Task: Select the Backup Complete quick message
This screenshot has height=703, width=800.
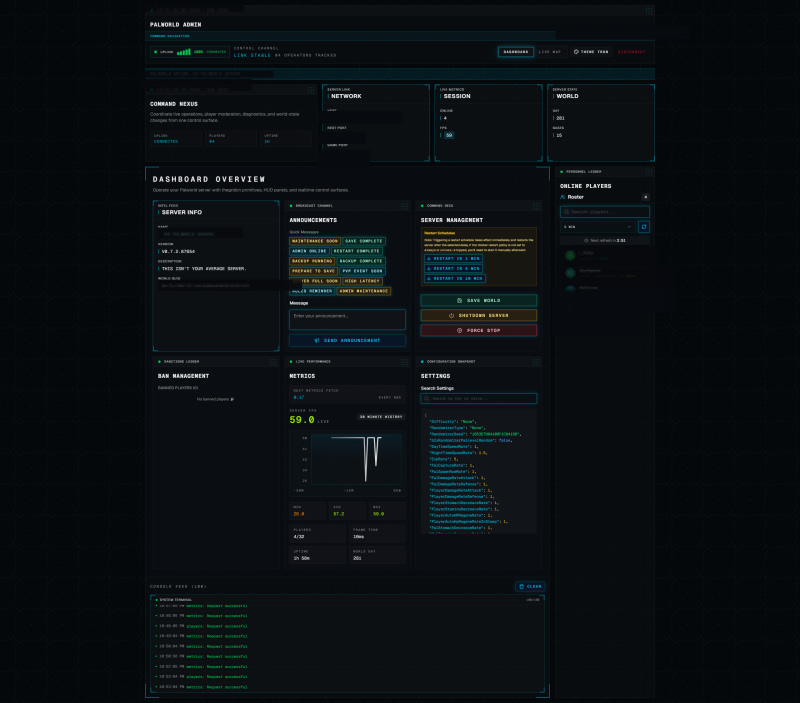Action: click(x=361, y=261)
